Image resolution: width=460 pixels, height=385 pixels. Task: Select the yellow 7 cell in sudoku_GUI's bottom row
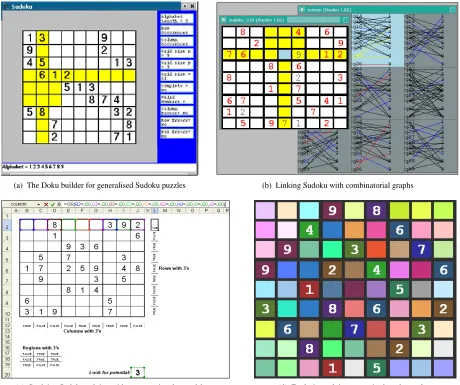pyautogui.click(x=284, y=123)
